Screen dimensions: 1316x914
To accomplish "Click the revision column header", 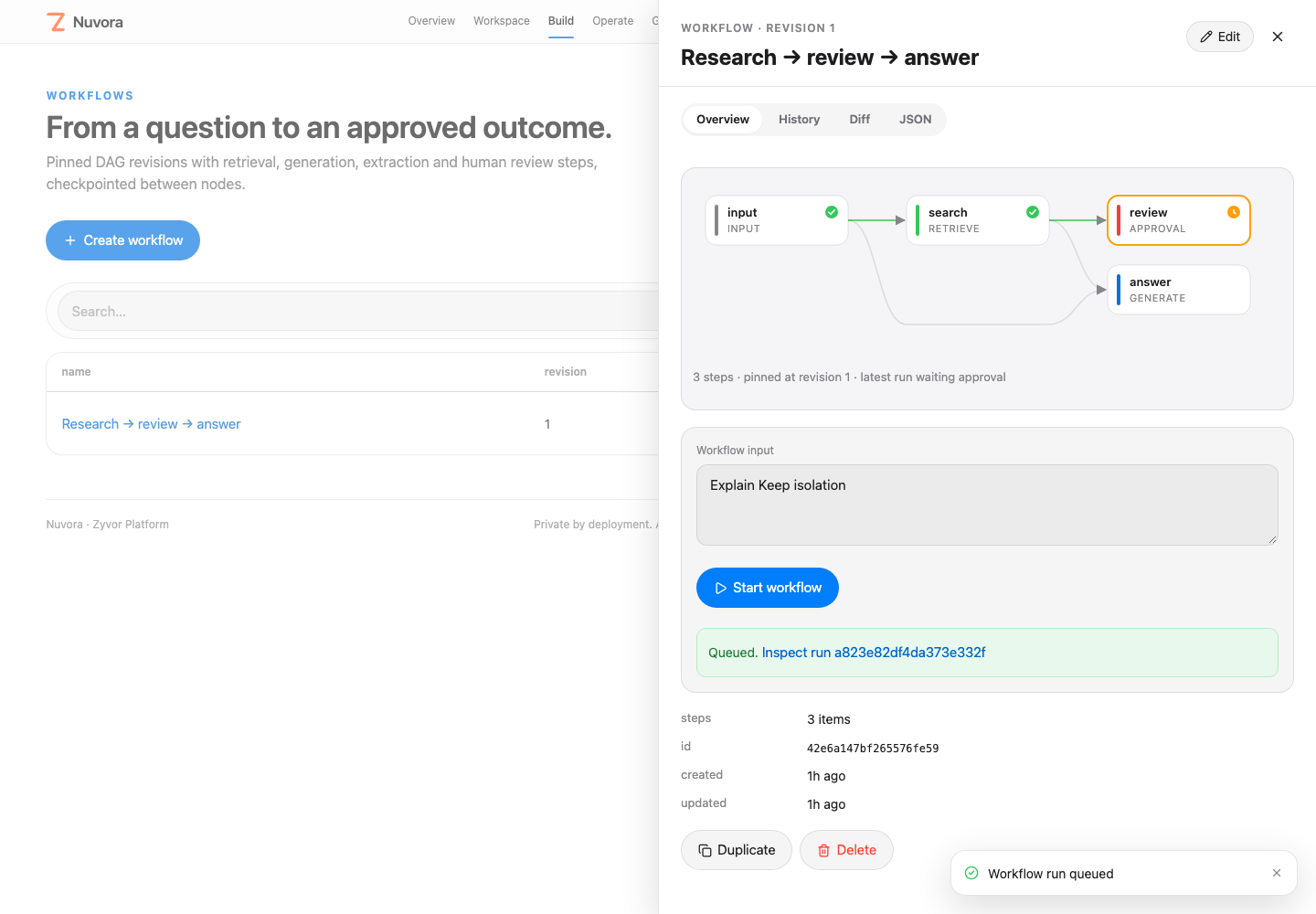I will click(566, 372).
